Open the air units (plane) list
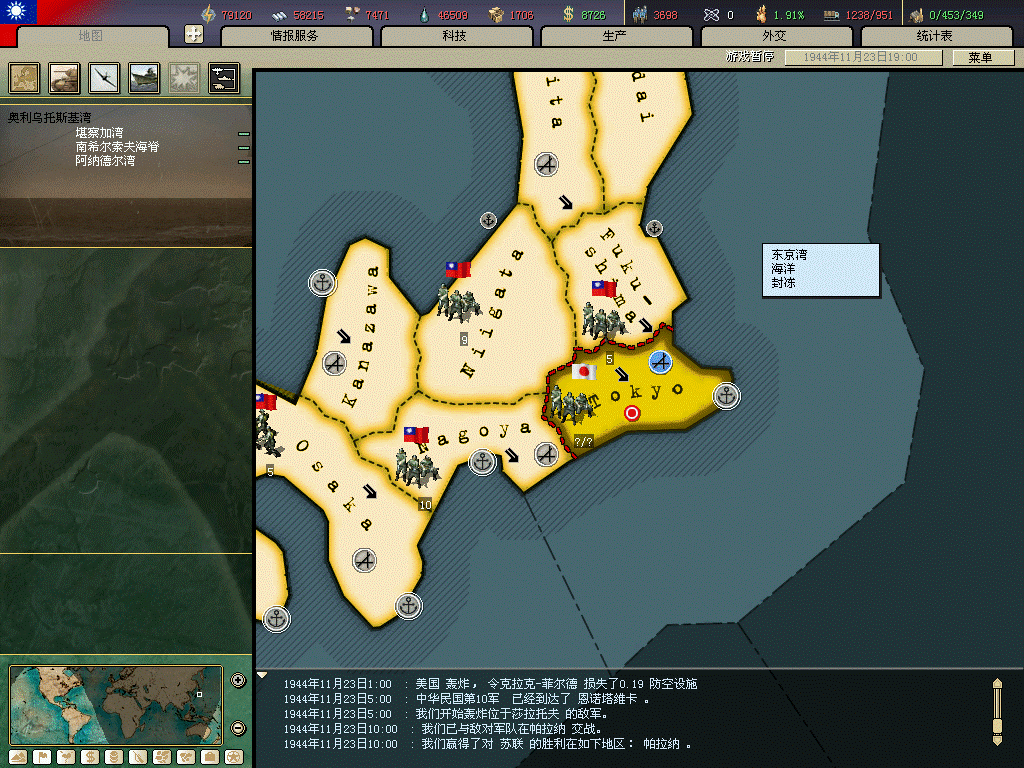 [104, 78]
